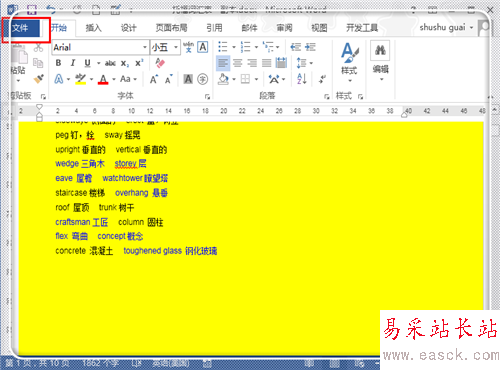Click the word "watchtower" in the document
The height and width of the screenshot is (370, 500).
coord(122,178)
